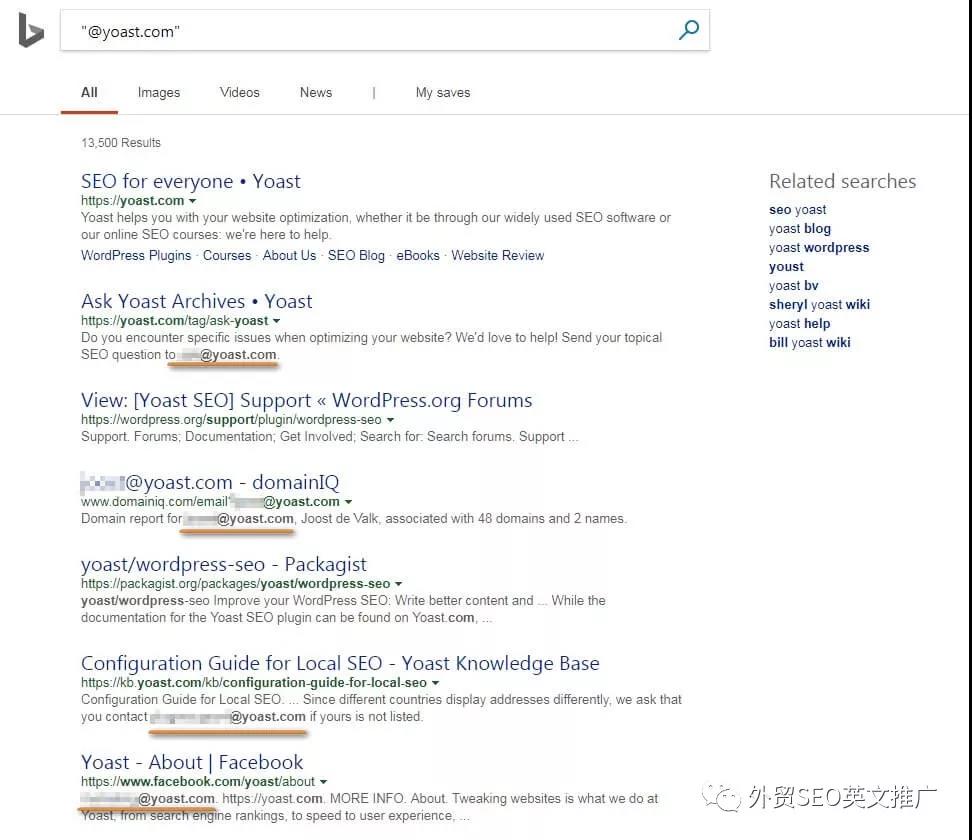The width and height of the screenshot is (972, 840).
Task: Open the My saves tab
Action: (443, 92)
